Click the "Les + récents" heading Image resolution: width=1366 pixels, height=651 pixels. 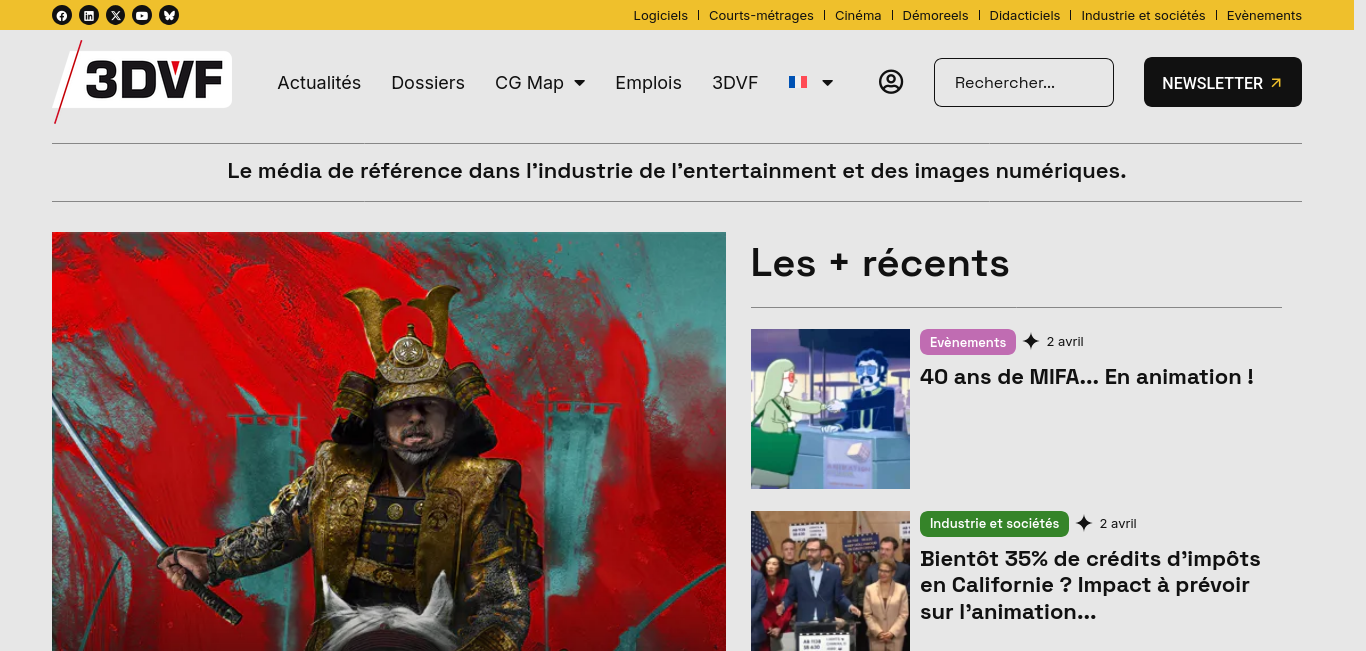[880, 263]
